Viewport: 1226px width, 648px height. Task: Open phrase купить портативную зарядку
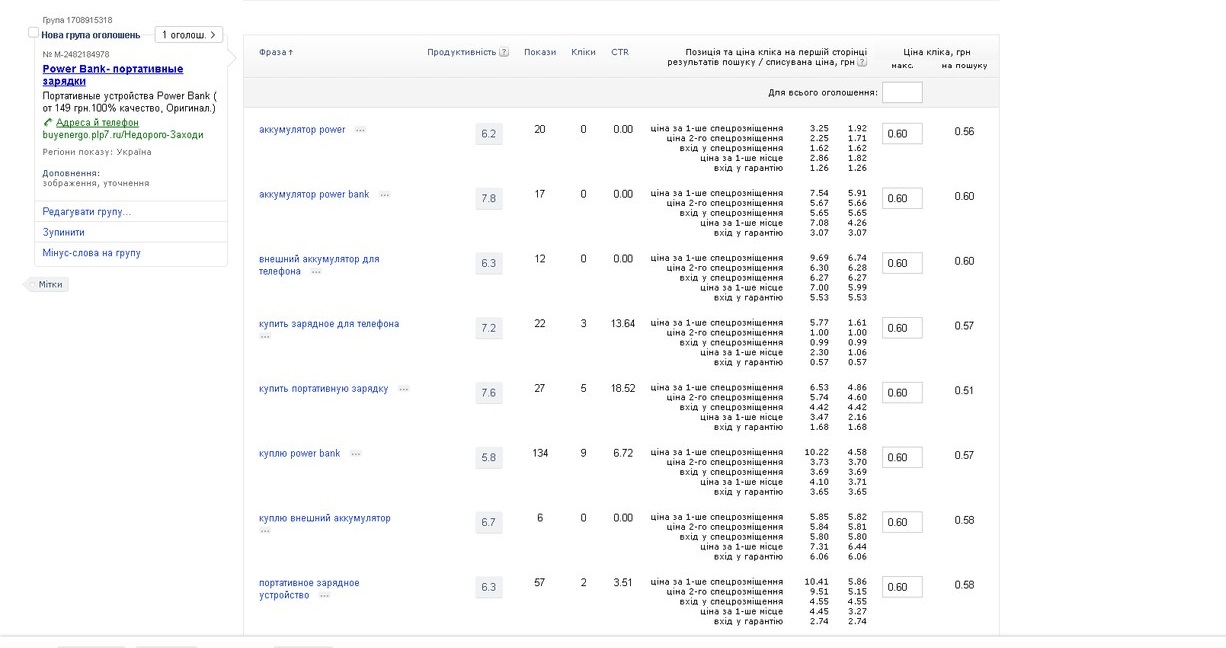click(323, 389)
